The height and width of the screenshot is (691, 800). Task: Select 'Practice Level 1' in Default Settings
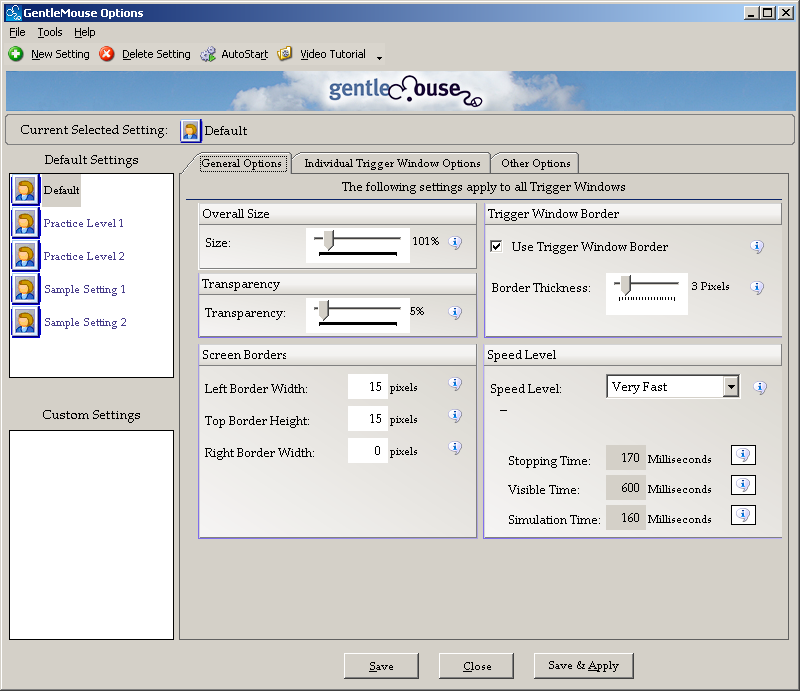point(83,224)
